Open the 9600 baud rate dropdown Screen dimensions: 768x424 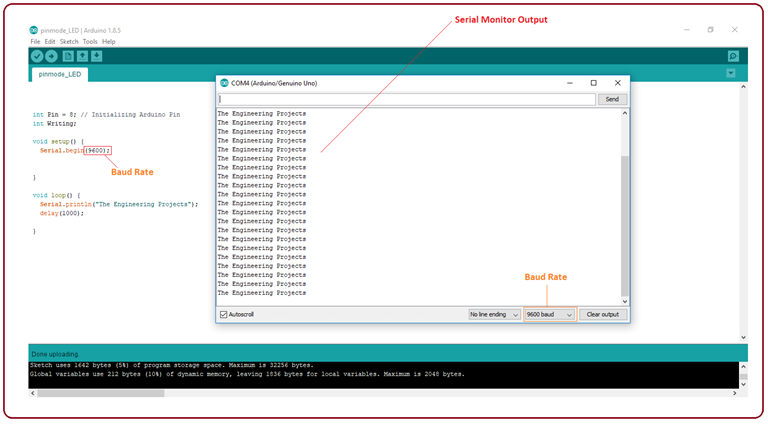click(x=550, y=314)
